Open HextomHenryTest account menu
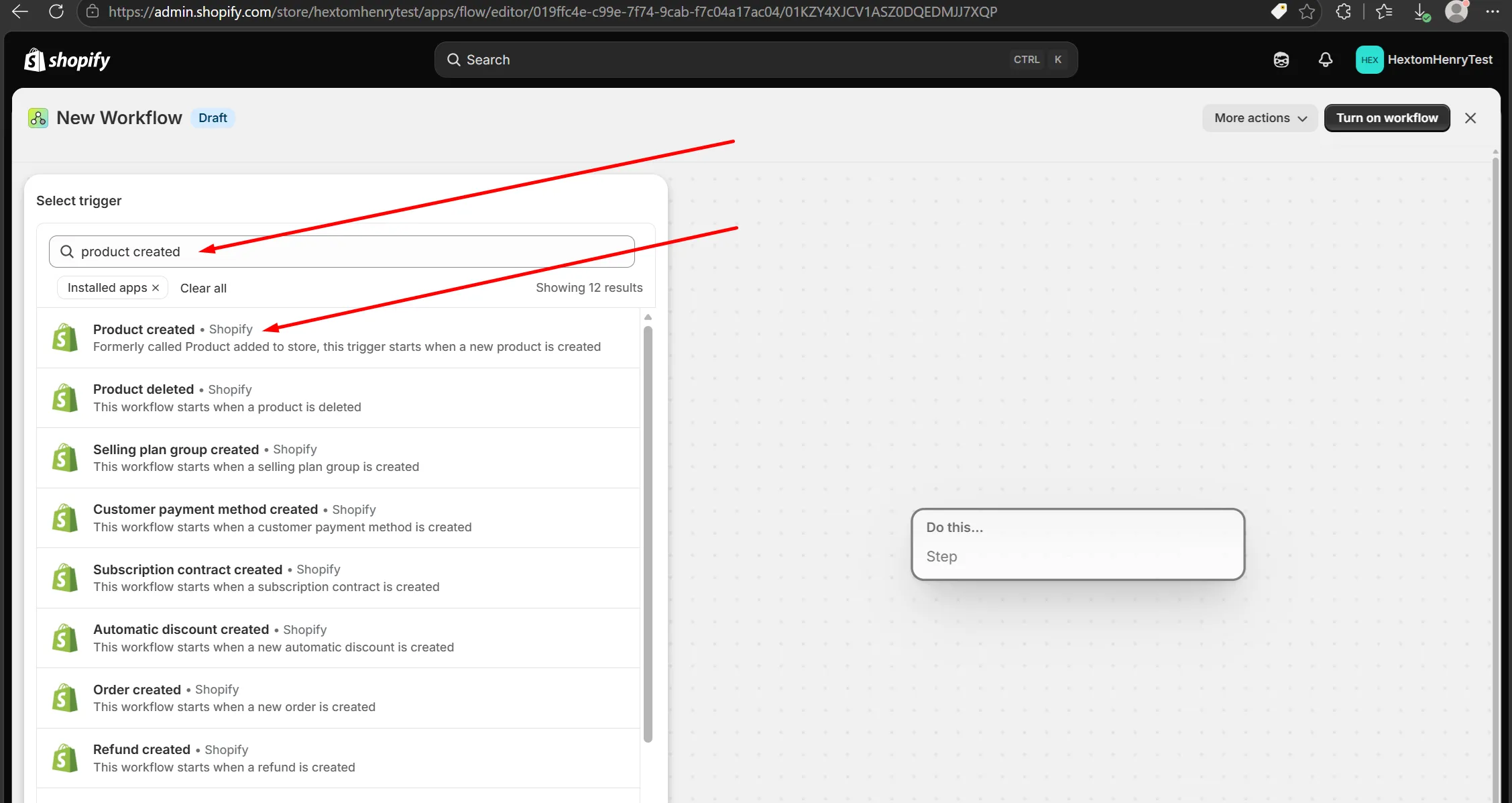Image resolution: width=1512 pixels, height=803 pixels. click(1424, 60)
